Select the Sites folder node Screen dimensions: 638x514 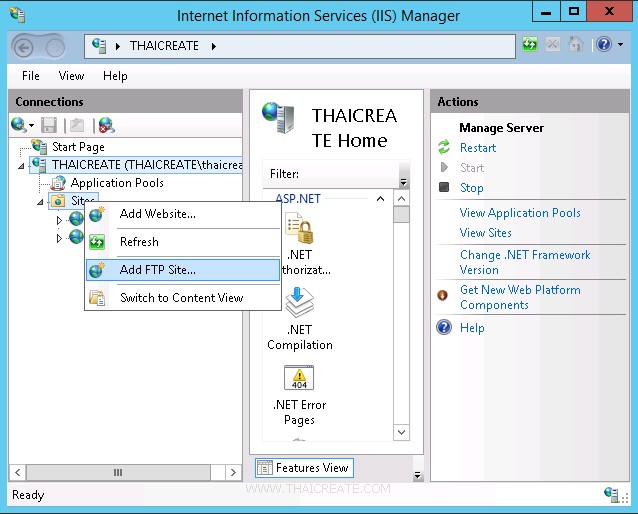click(73, 201)
